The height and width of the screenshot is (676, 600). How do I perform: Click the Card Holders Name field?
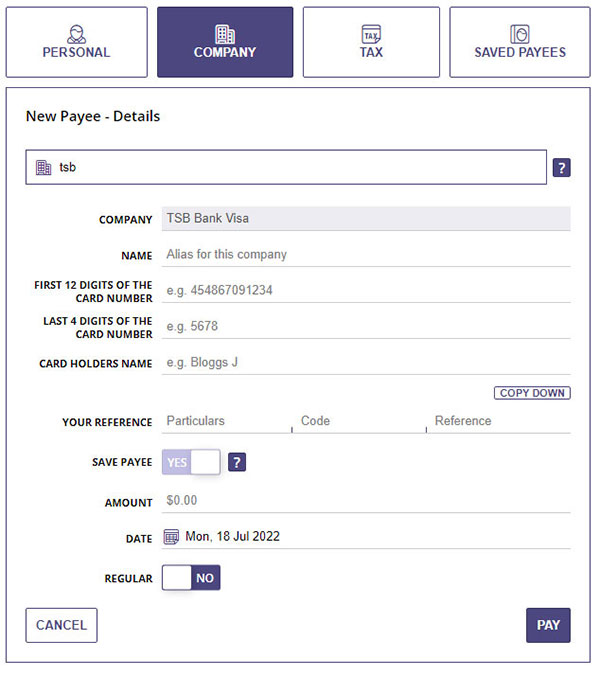pos(366,363)
